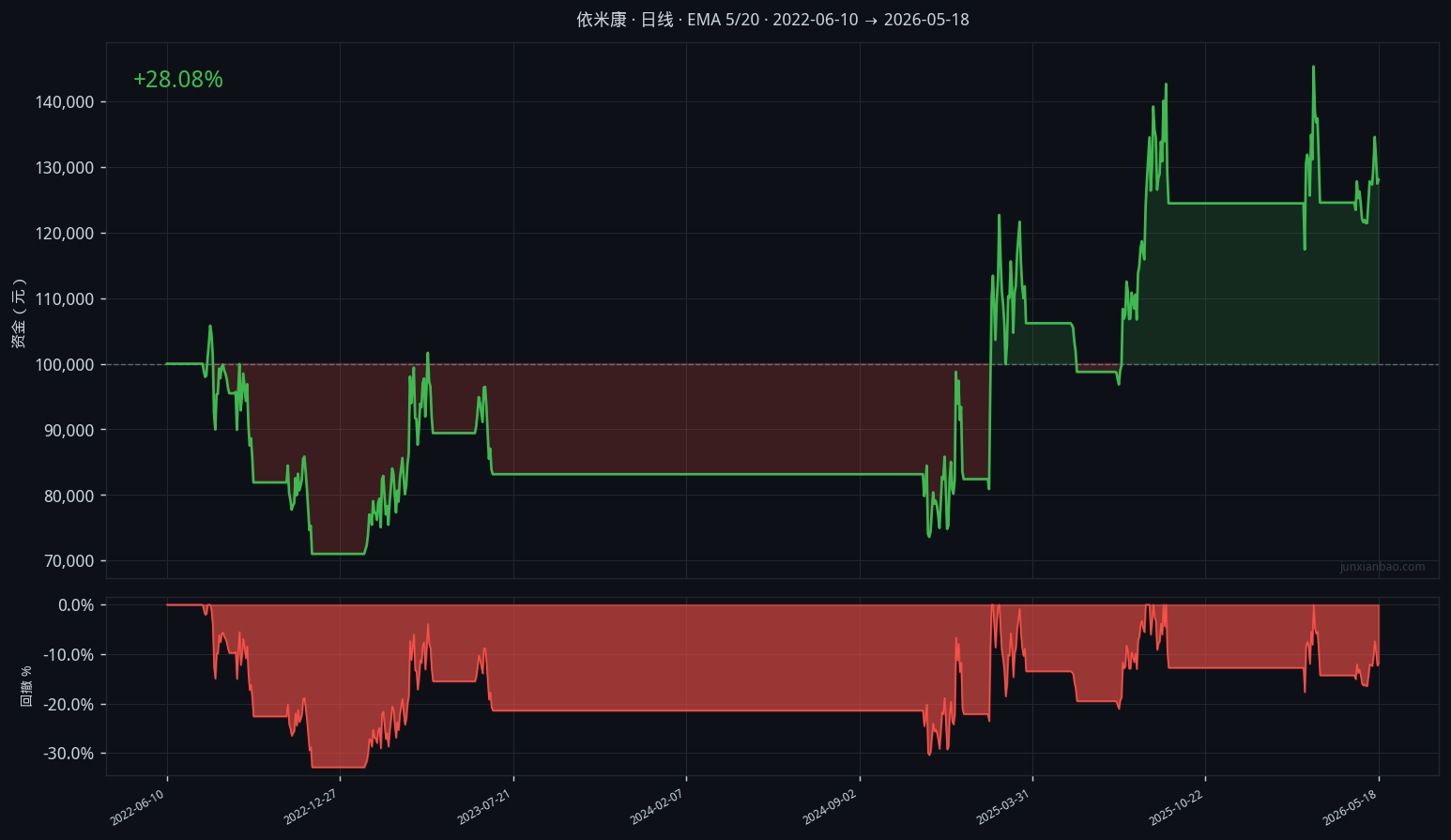Click the 2024-09-02 x-axis date tick
Viewport: 1451px width, 840px height.
pyautogui.click(x=831, y=807)
